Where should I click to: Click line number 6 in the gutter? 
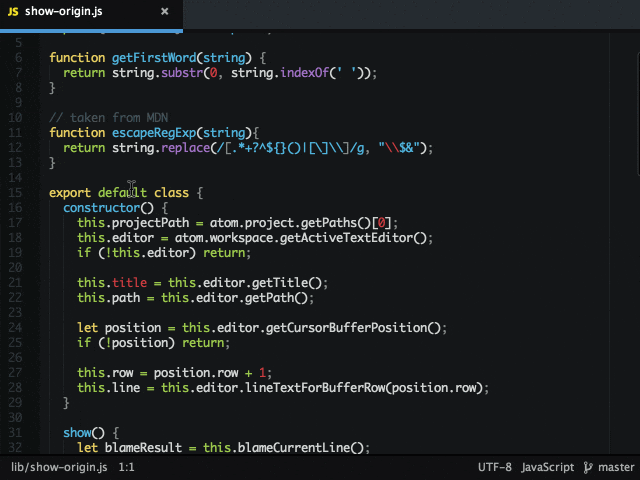[x=19, y=58]
